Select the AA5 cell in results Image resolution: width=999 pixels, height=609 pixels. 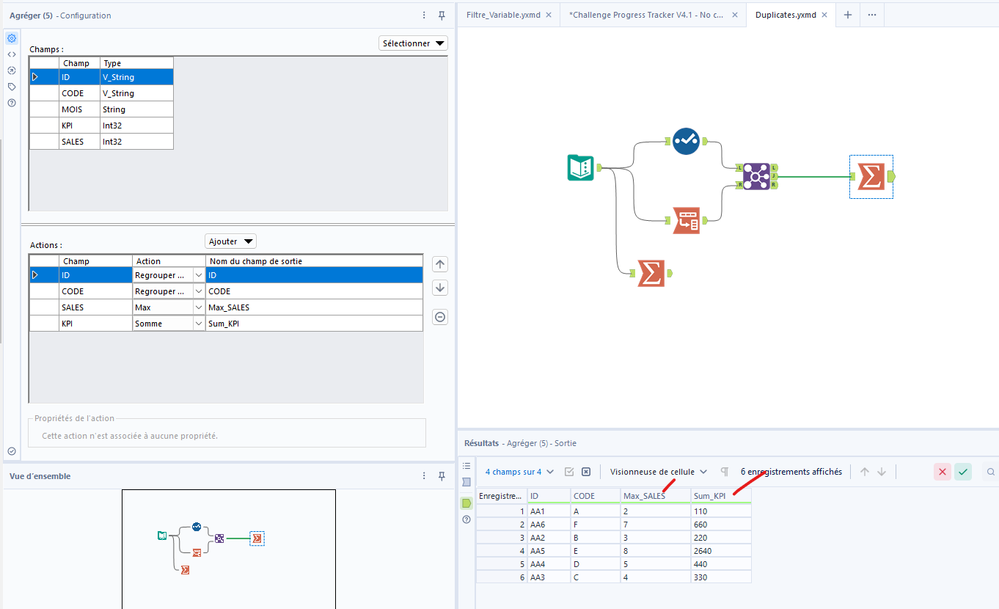(x=549, y=551)
